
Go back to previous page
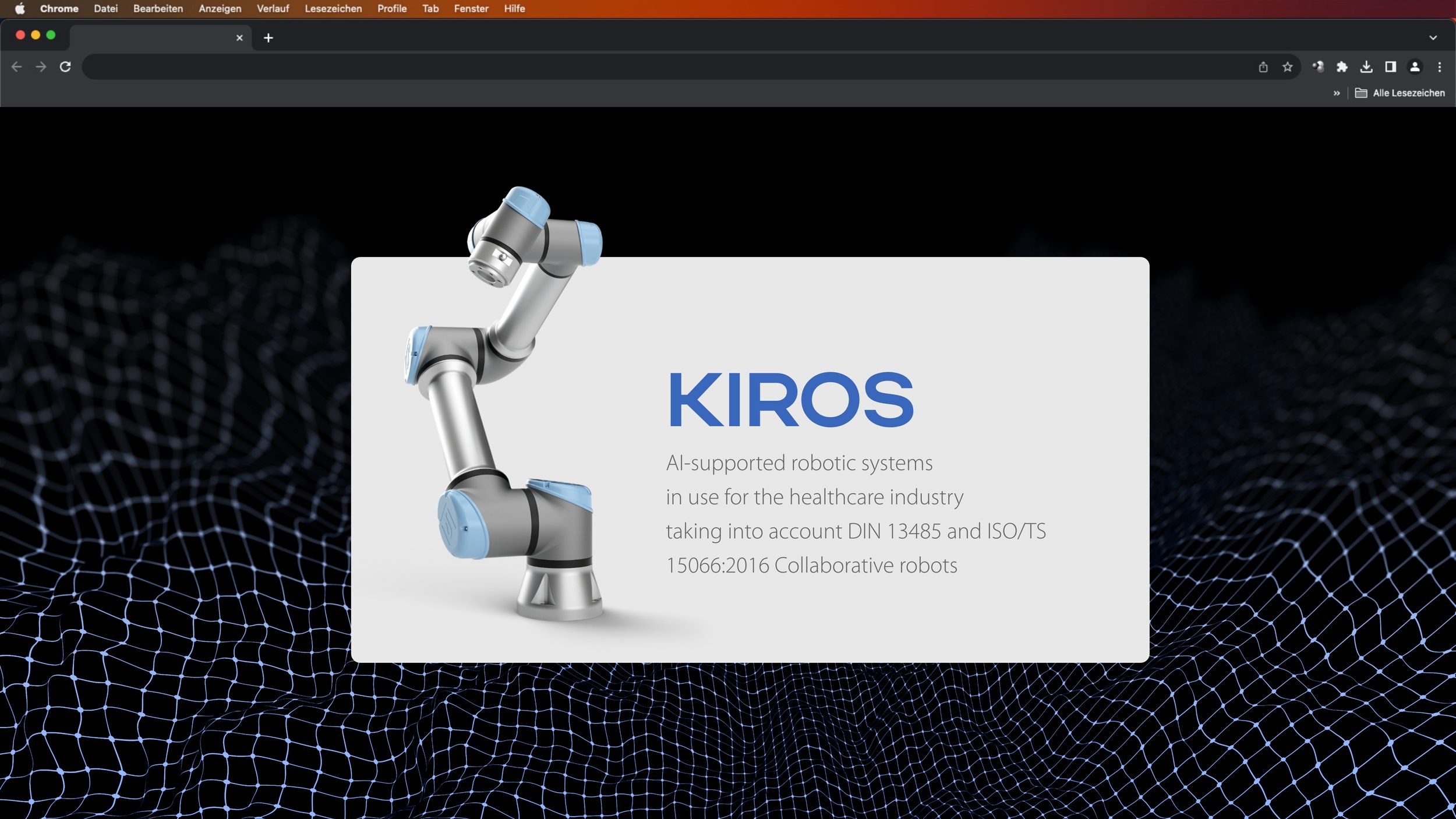click(x=16, y=67)
